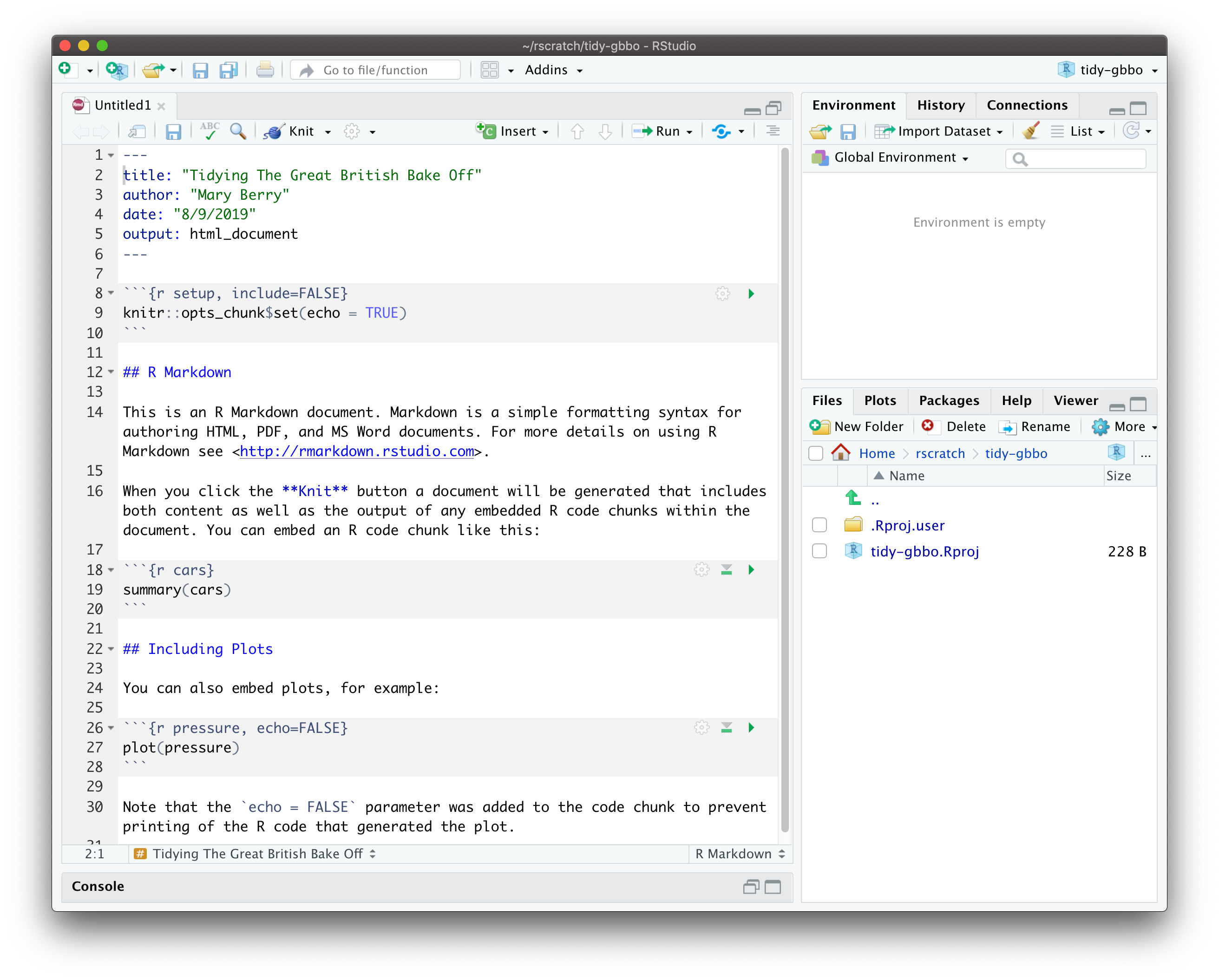Open Find/Replace magnifier in editor toolbar
This screenshot has height=980, width=1219.
[x=238, y=131]
